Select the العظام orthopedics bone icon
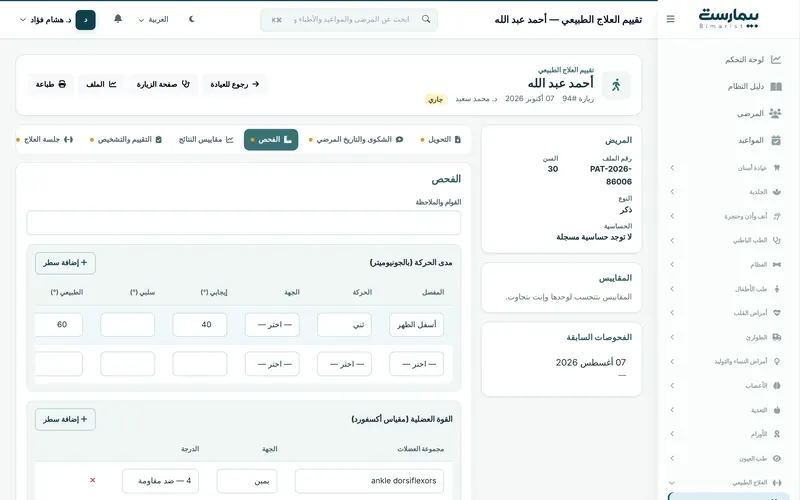The height and width of the screenshot is (500, 800). [x=777, y=264]
